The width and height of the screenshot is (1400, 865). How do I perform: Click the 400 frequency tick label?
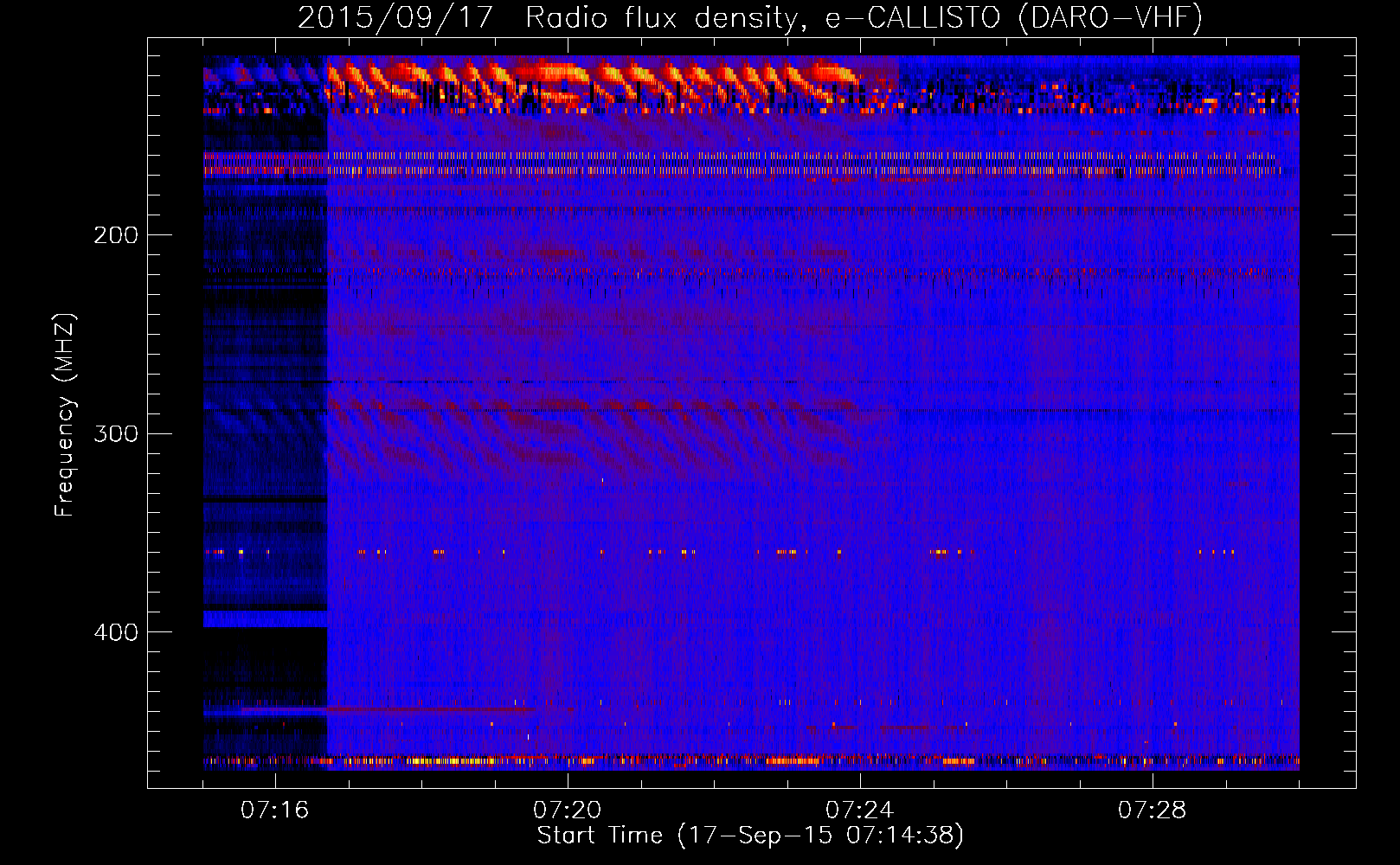pyautogui.click(x=116, y=632)
